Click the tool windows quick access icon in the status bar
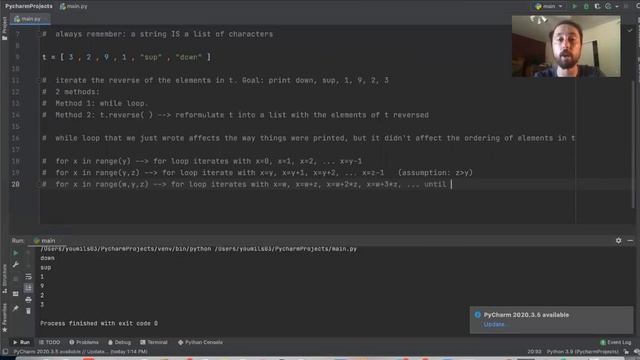 pyautogui.click(x=5, y=351)
